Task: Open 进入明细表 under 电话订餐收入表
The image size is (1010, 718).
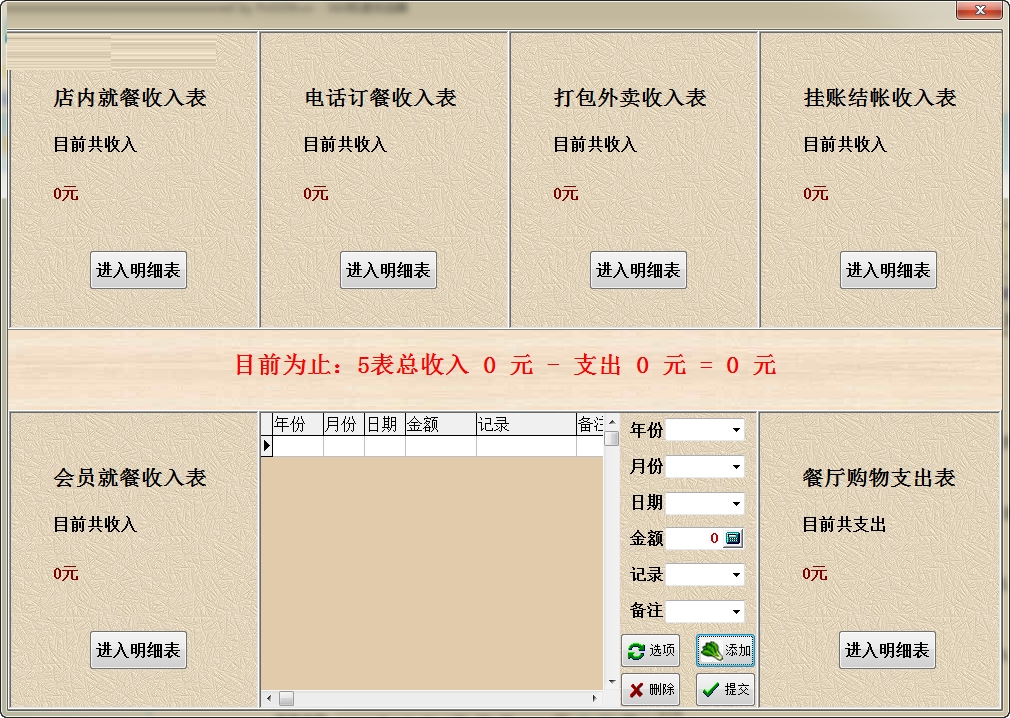Action: (x=388, y=270)
